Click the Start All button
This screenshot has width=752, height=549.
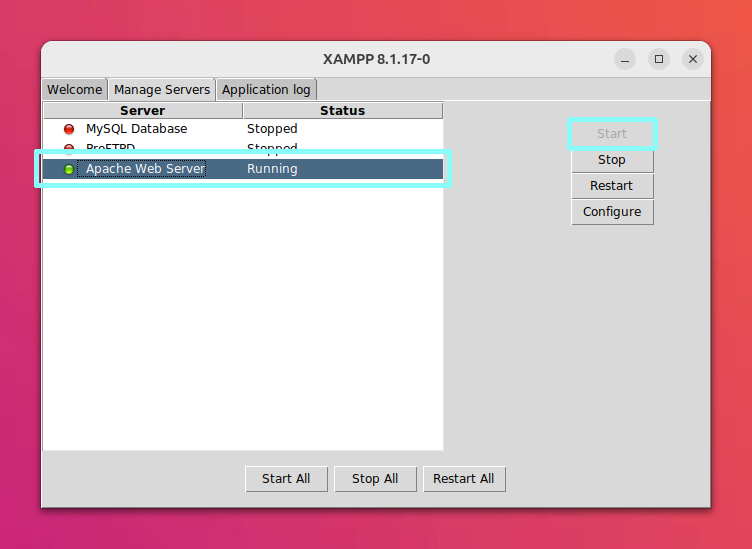tap(286, 479)
